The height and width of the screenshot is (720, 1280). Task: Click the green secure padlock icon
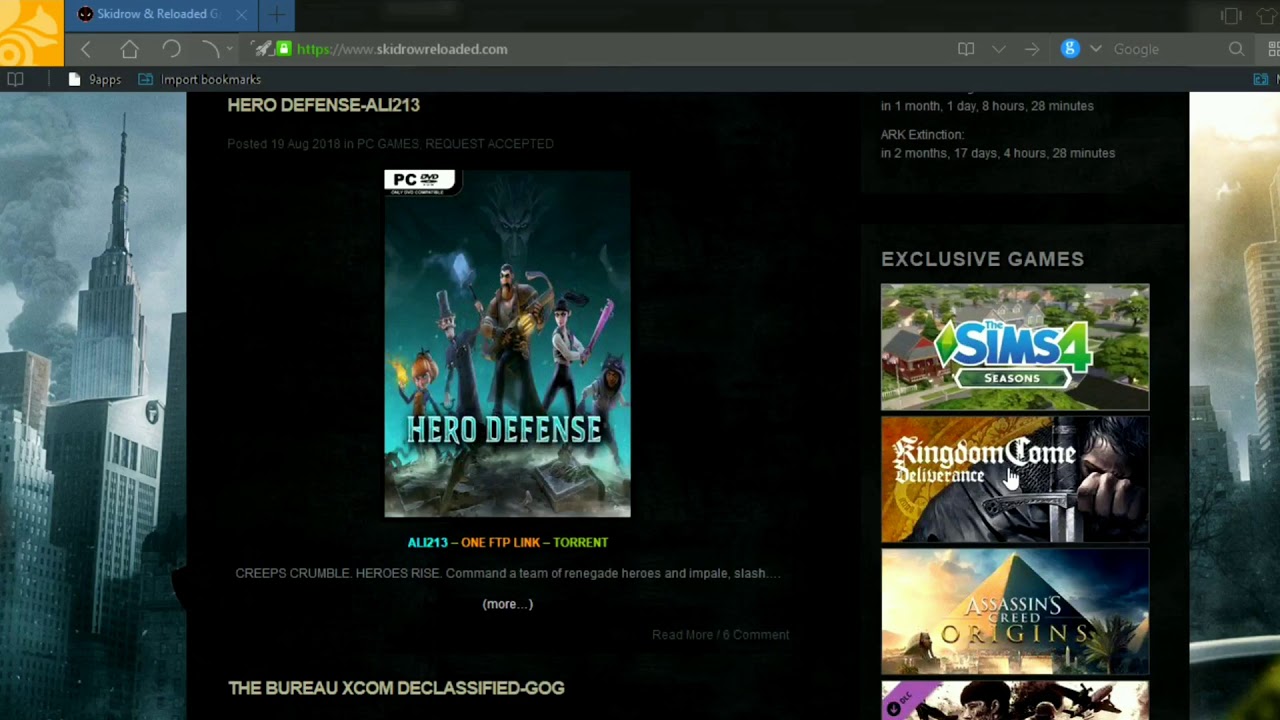coord(284,49)
